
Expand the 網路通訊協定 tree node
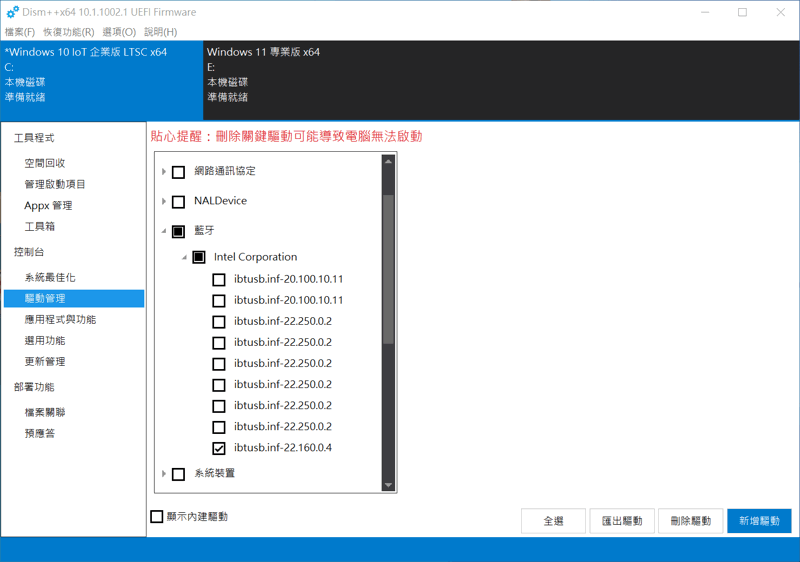164,172
